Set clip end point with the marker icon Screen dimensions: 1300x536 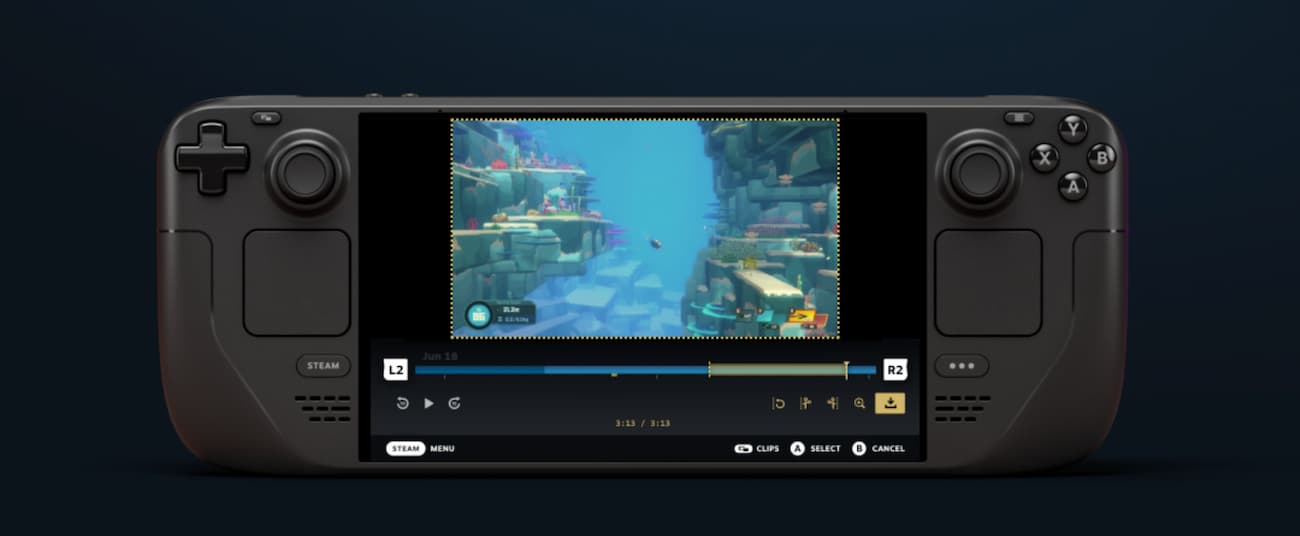click(832, 403)
